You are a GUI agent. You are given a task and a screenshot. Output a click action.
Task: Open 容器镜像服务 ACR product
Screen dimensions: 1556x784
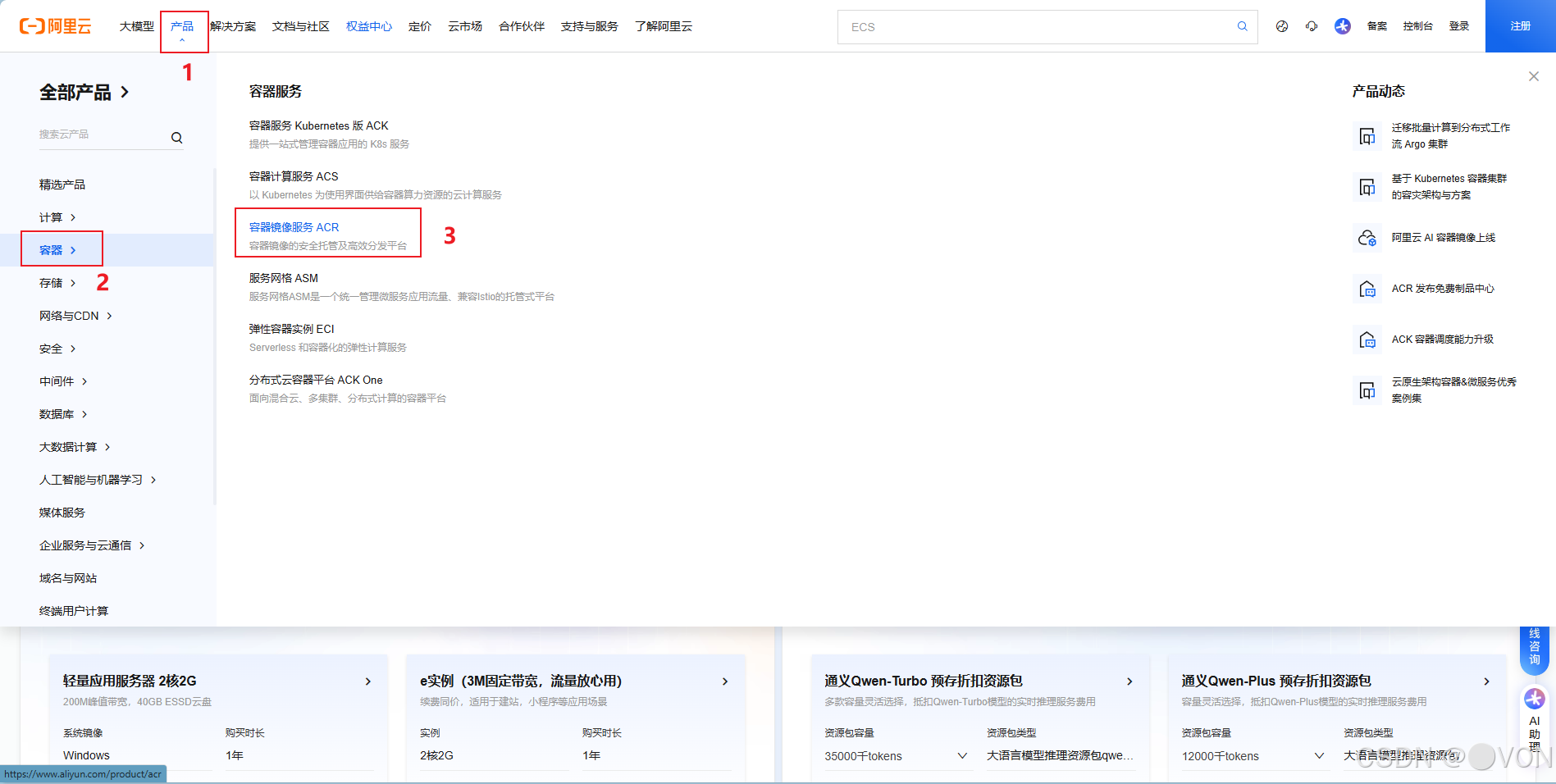294,227
